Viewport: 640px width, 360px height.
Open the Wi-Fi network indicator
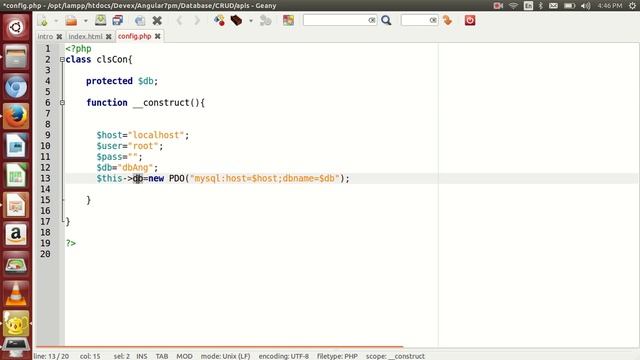[x=513, y=6]
